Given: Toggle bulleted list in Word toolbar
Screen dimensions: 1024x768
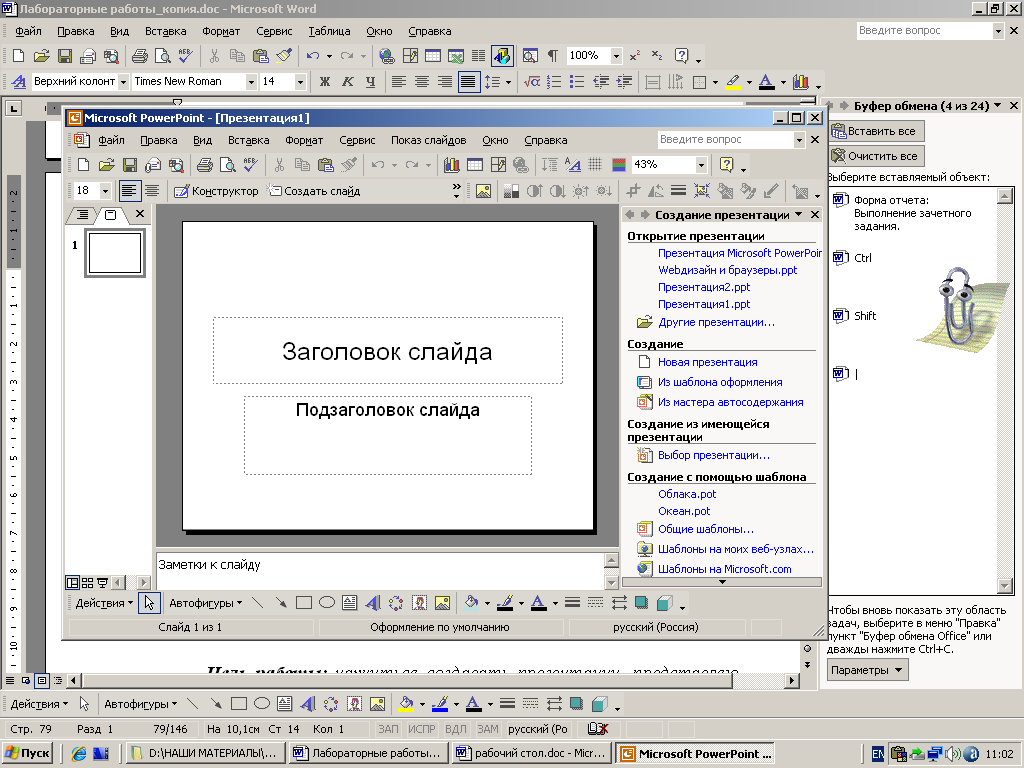Looking at the screenshot, I should (577, 82).
